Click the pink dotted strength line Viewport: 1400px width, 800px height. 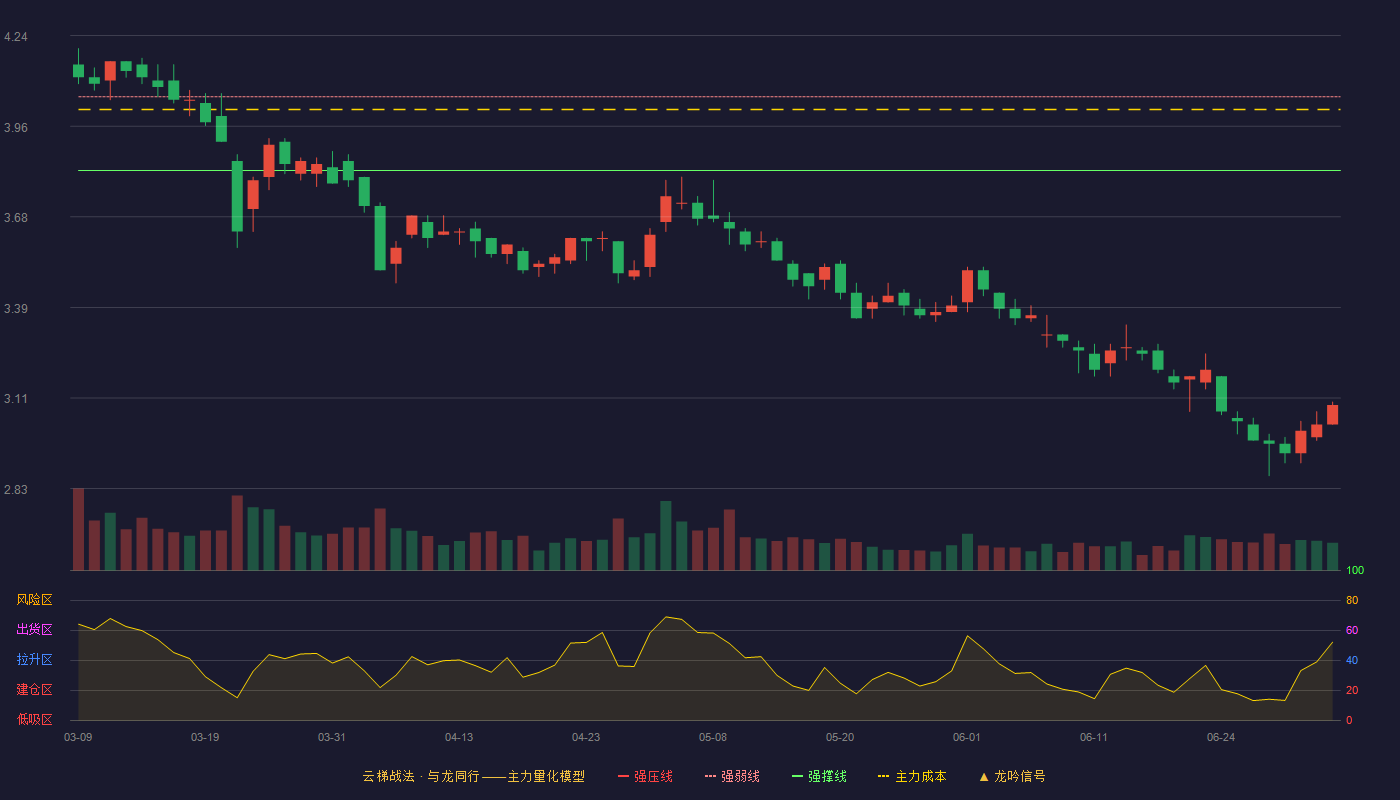(709, 97)
